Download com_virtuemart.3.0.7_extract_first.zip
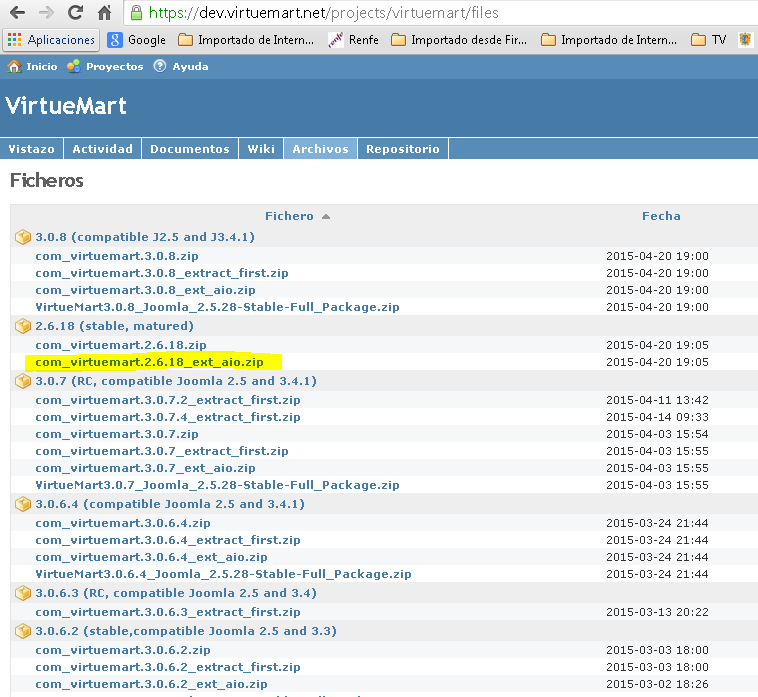The image size is (758, 697). point(162,451)
